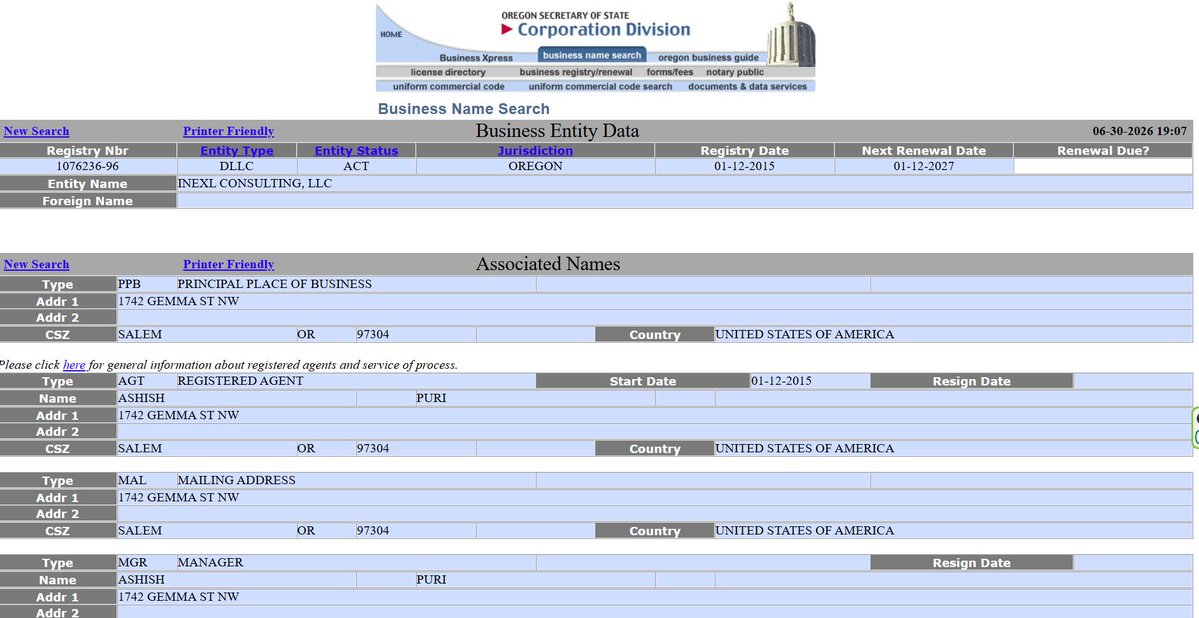Click 1742 GEMMA ST NW under principal place
Image resolution: width=1199 pixels, height=618 pixels.
[178, 301]
